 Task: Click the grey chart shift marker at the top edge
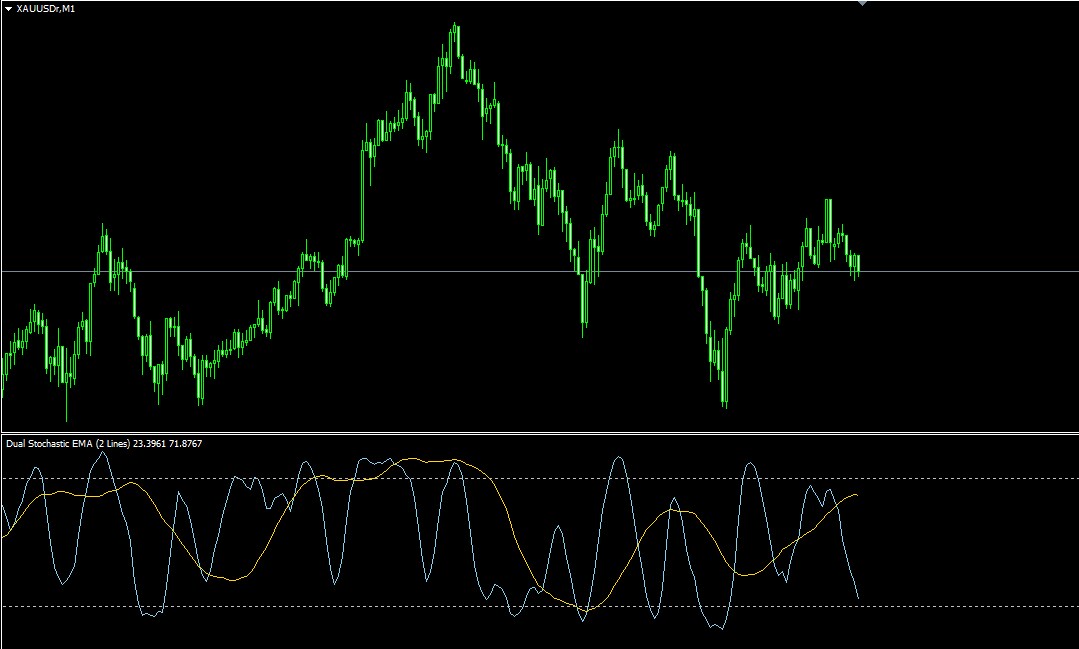[862, 3]
